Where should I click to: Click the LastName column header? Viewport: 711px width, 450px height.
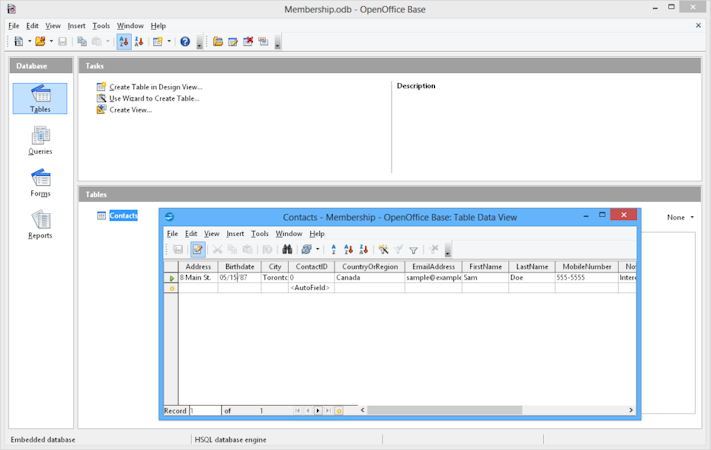point(532,267)
